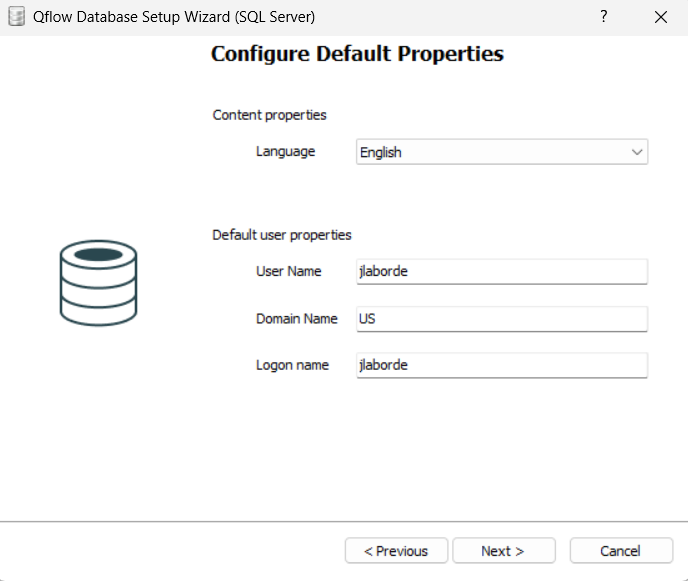This screenshot has width=688, height=581.
Task: Close the Database Setup Wizard window
Action: point(661,17)
